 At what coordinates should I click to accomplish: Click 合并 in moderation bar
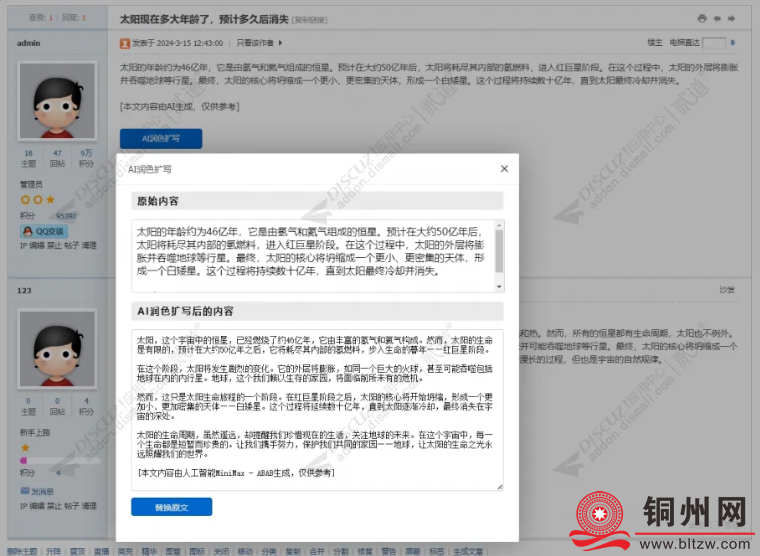coord(317,551)
